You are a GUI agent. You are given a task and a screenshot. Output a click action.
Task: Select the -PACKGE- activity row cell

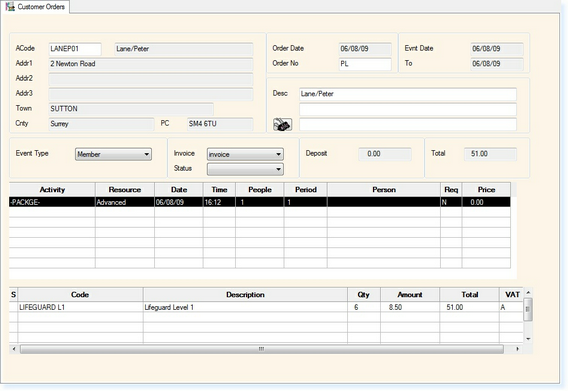click(52, 202)
